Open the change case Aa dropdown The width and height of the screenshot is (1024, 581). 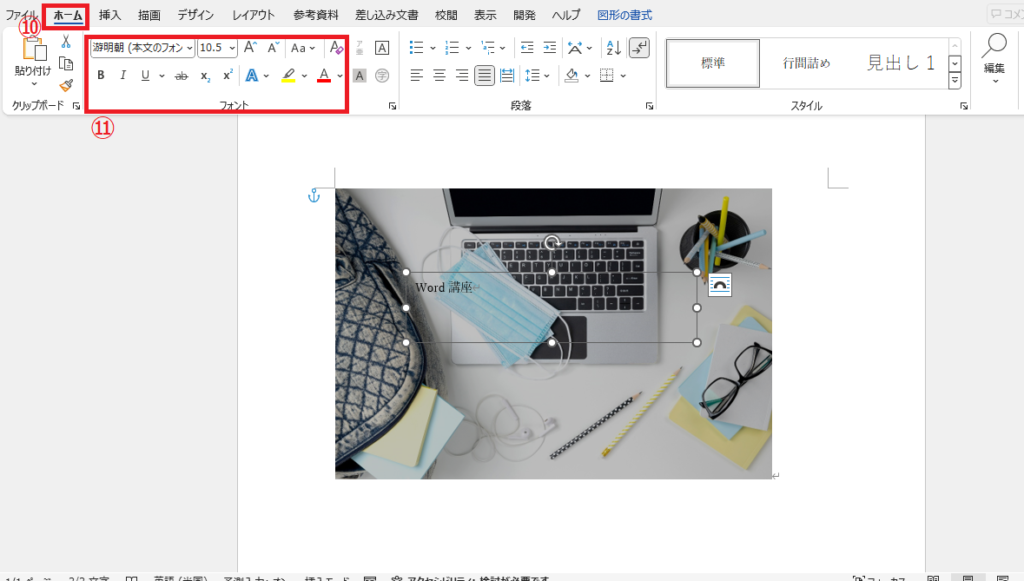click(302, 48)
